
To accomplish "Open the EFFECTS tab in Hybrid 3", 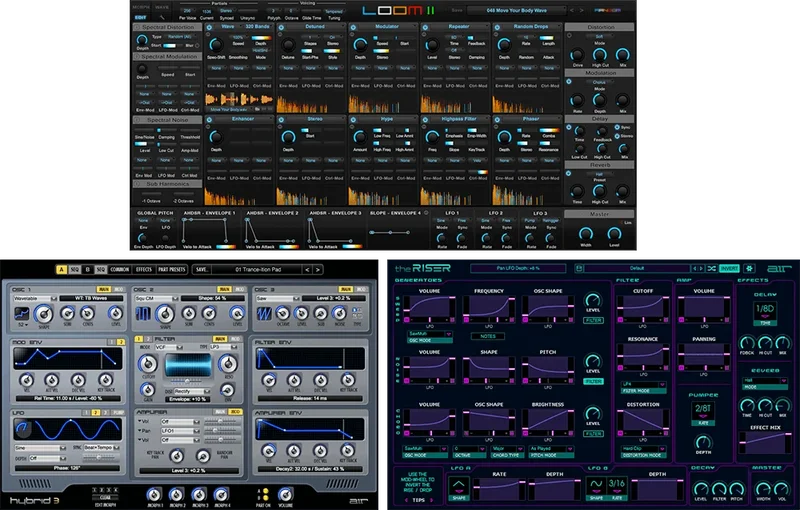I will [144, 270].
